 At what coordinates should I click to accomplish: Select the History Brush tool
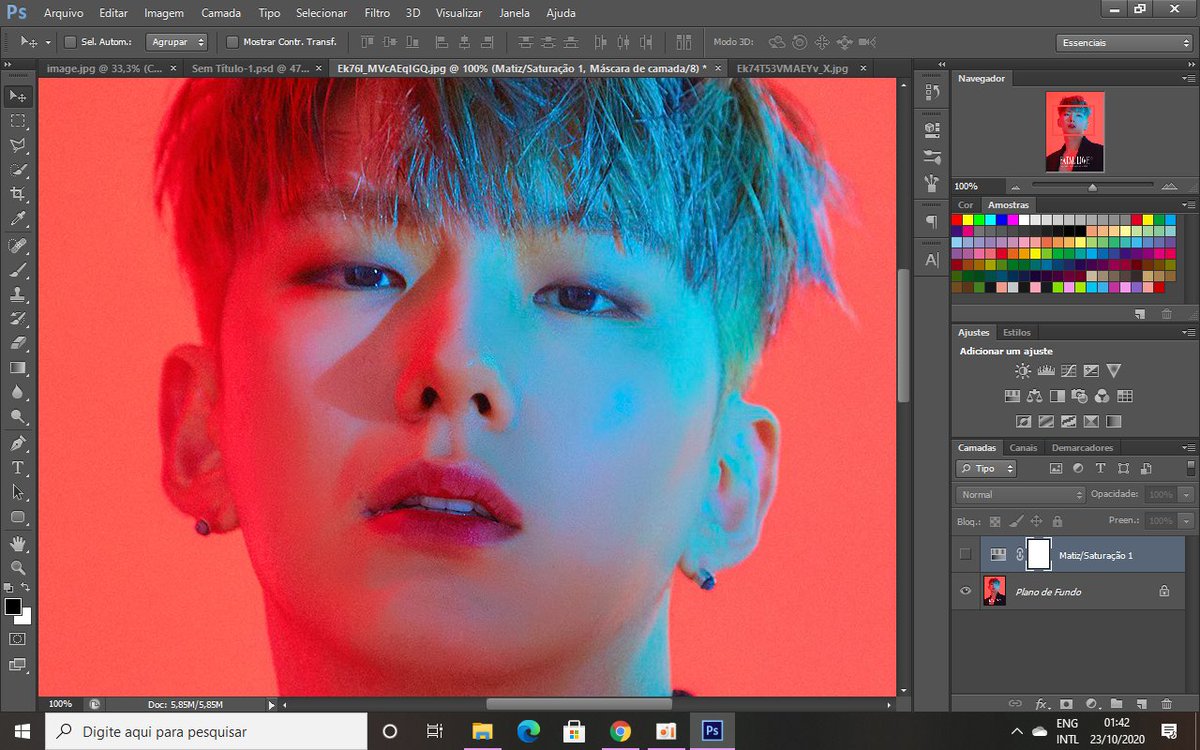(x=18, y=319)
